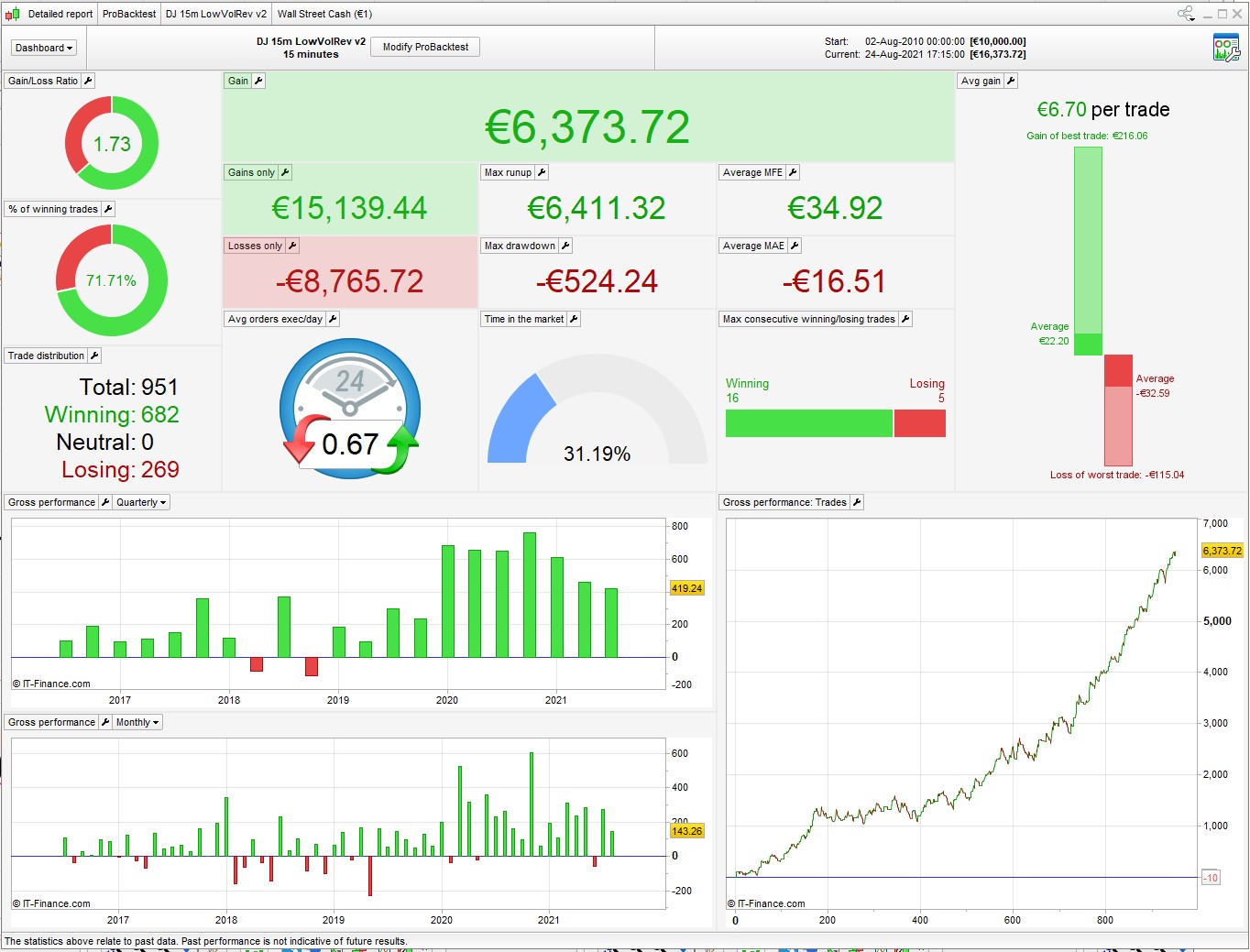This screenshot has height=952, width=1250.
Task: Select the Neutral: 0 line
Action: [104, 442]
